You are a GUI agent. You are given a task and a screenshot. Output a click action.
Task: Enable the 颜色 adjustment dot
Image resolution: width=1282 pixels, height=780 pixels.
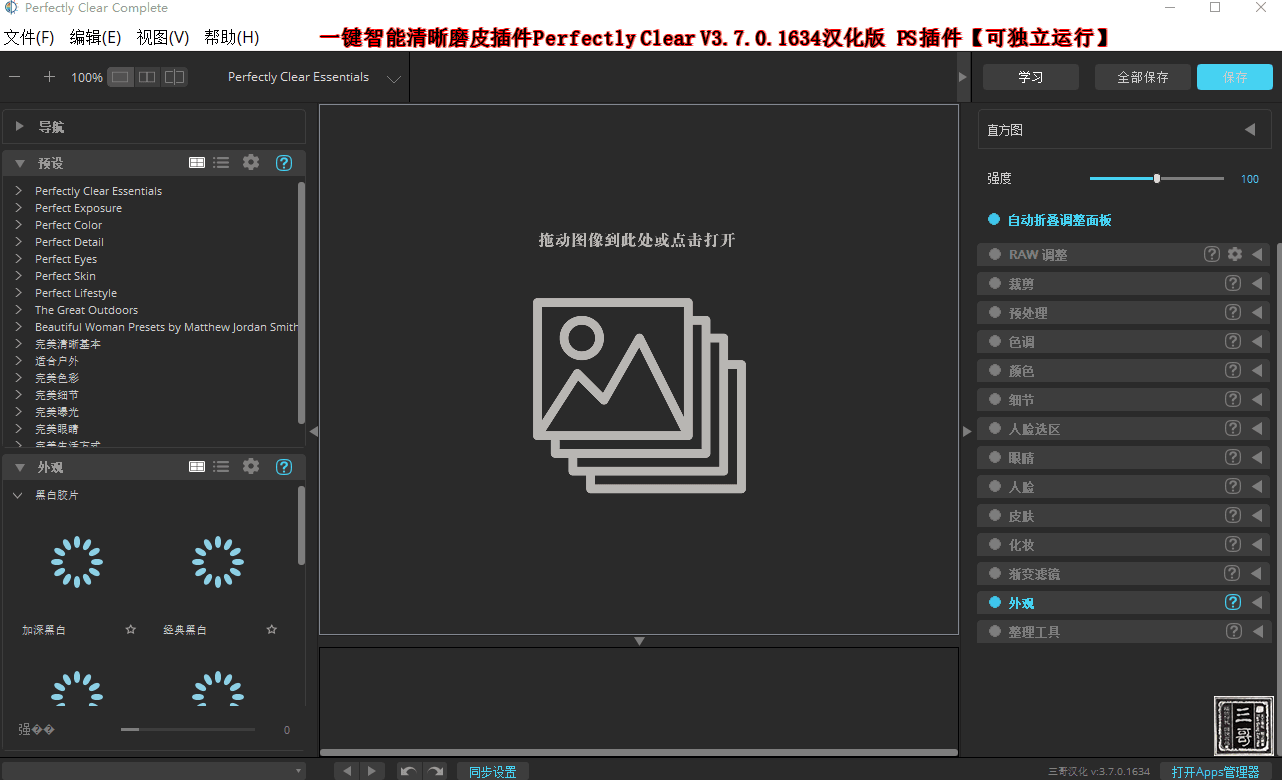(995, 370)
